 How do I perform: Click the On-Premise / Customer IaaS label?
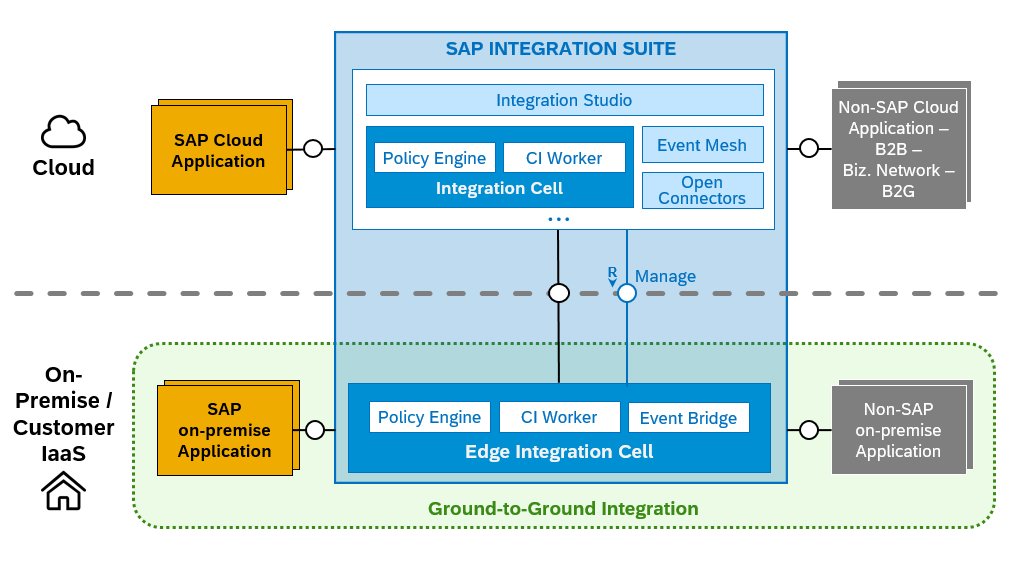click(63, 414)
